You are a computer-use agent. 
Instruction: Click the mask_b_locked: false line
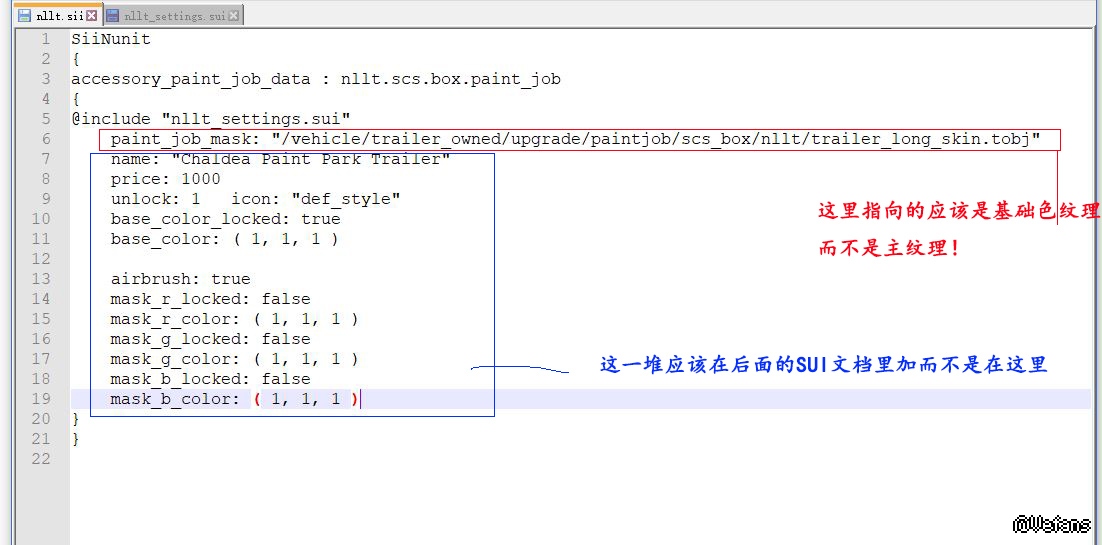pos(210,379)
